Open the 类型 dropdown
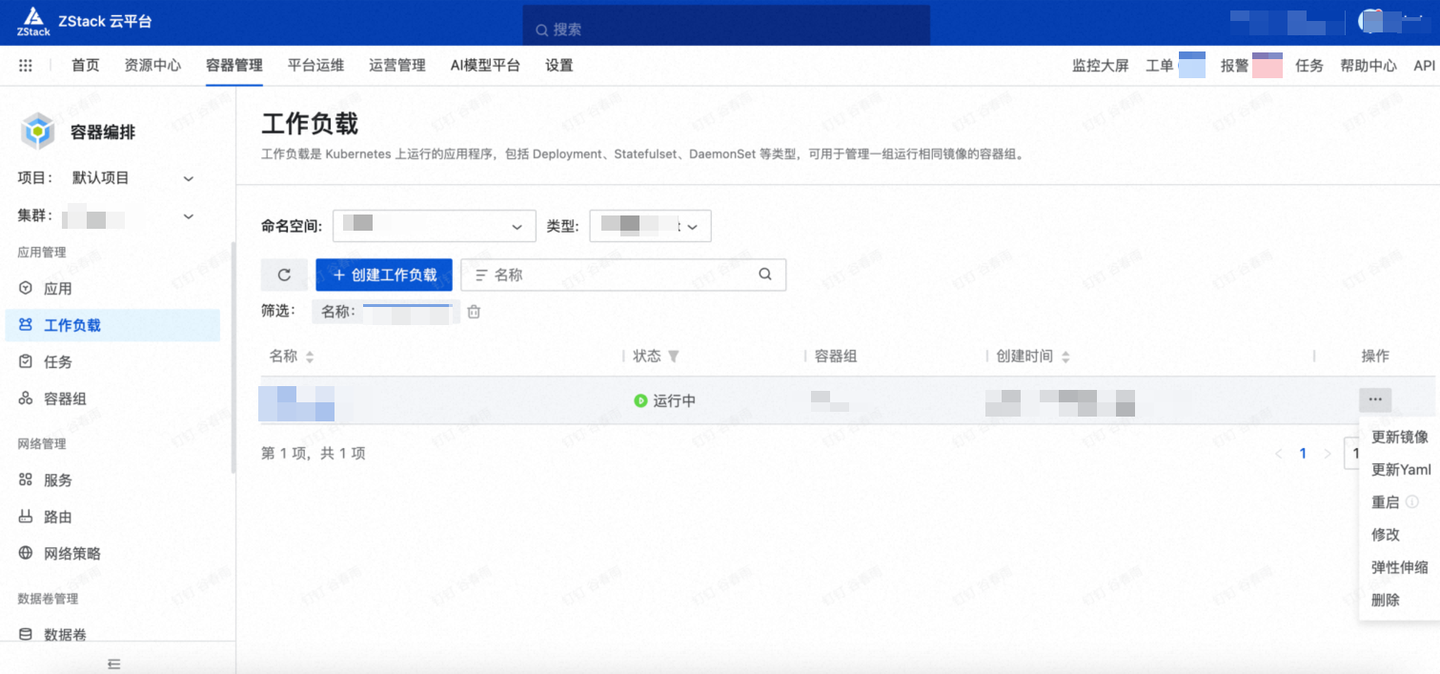Image resolution: width=1440 pixels, height=674 pixels. pyautogui.click(x=650, y=226)
